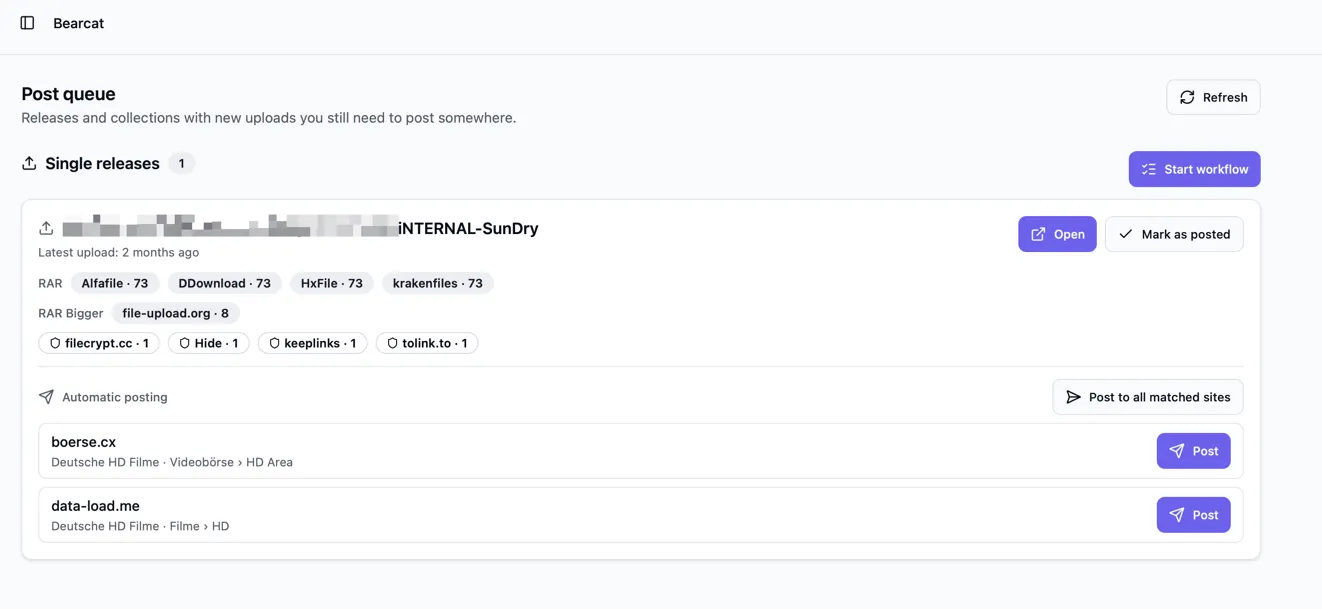The width and height of the screenshot is (1322, 609).
Task: Post release to data-load.me
Action: pos(1193,515)
